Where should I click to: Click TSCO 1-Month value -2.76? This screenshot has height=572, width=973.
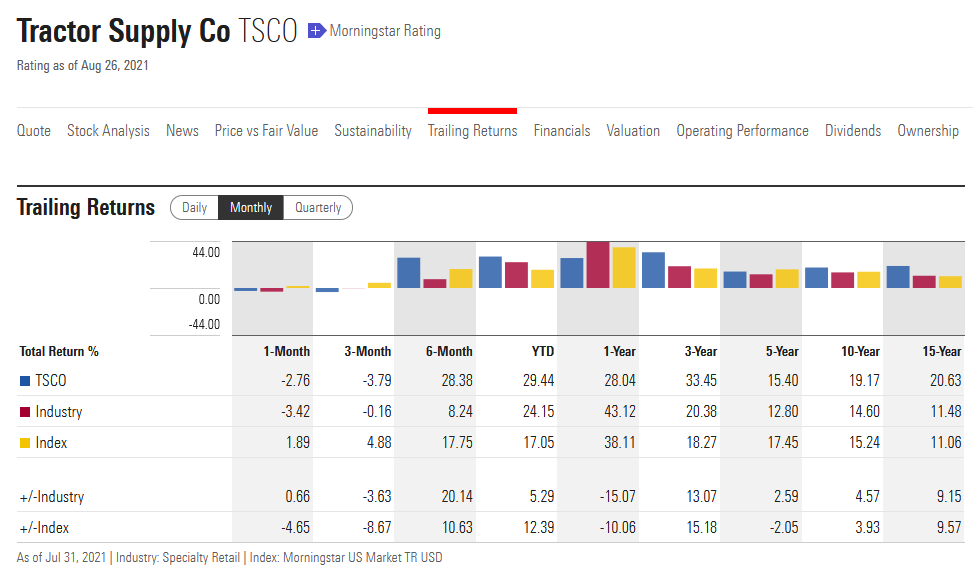point(295,380)
